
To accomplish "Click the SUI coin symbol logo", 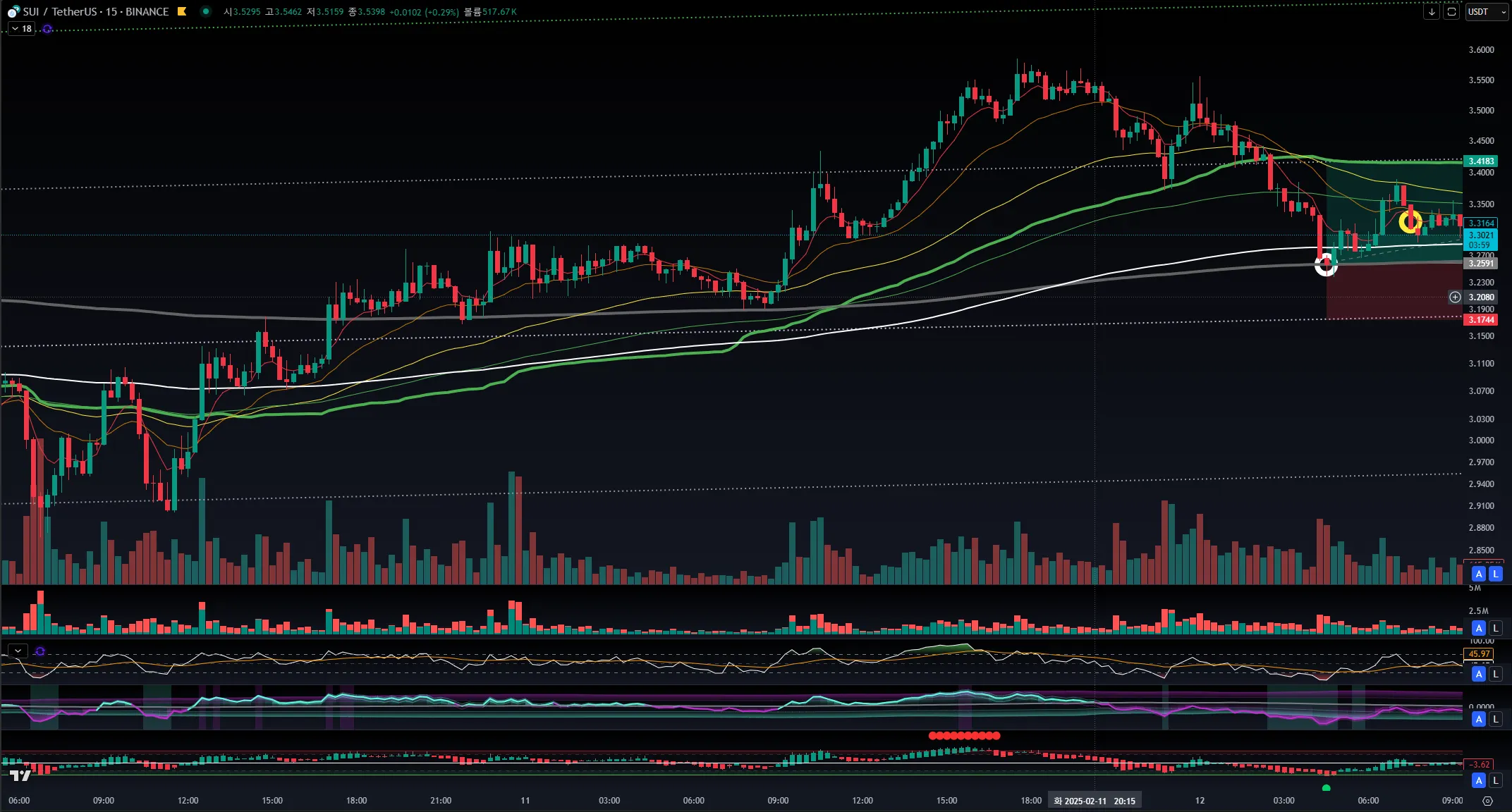I will click(x=13, y=12).
